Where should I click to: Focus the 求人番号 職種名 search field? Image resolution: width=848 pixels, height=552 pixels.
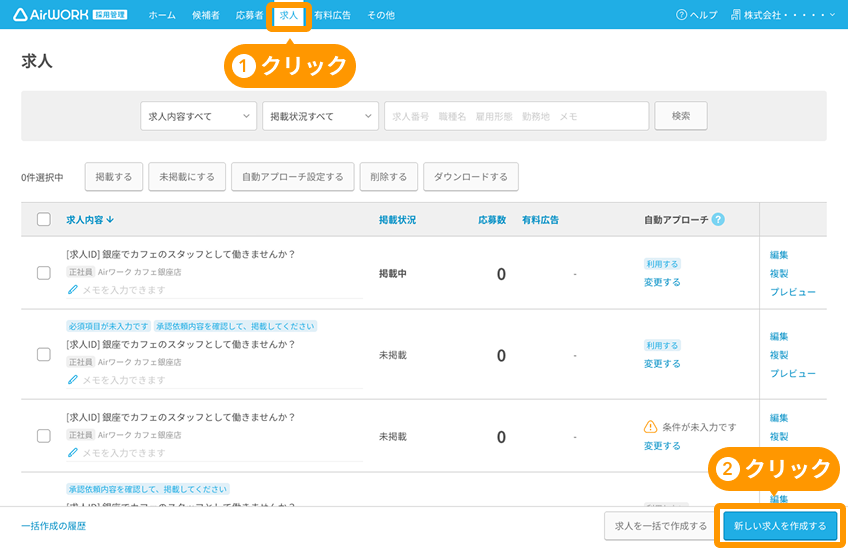(x=516, y=116)
